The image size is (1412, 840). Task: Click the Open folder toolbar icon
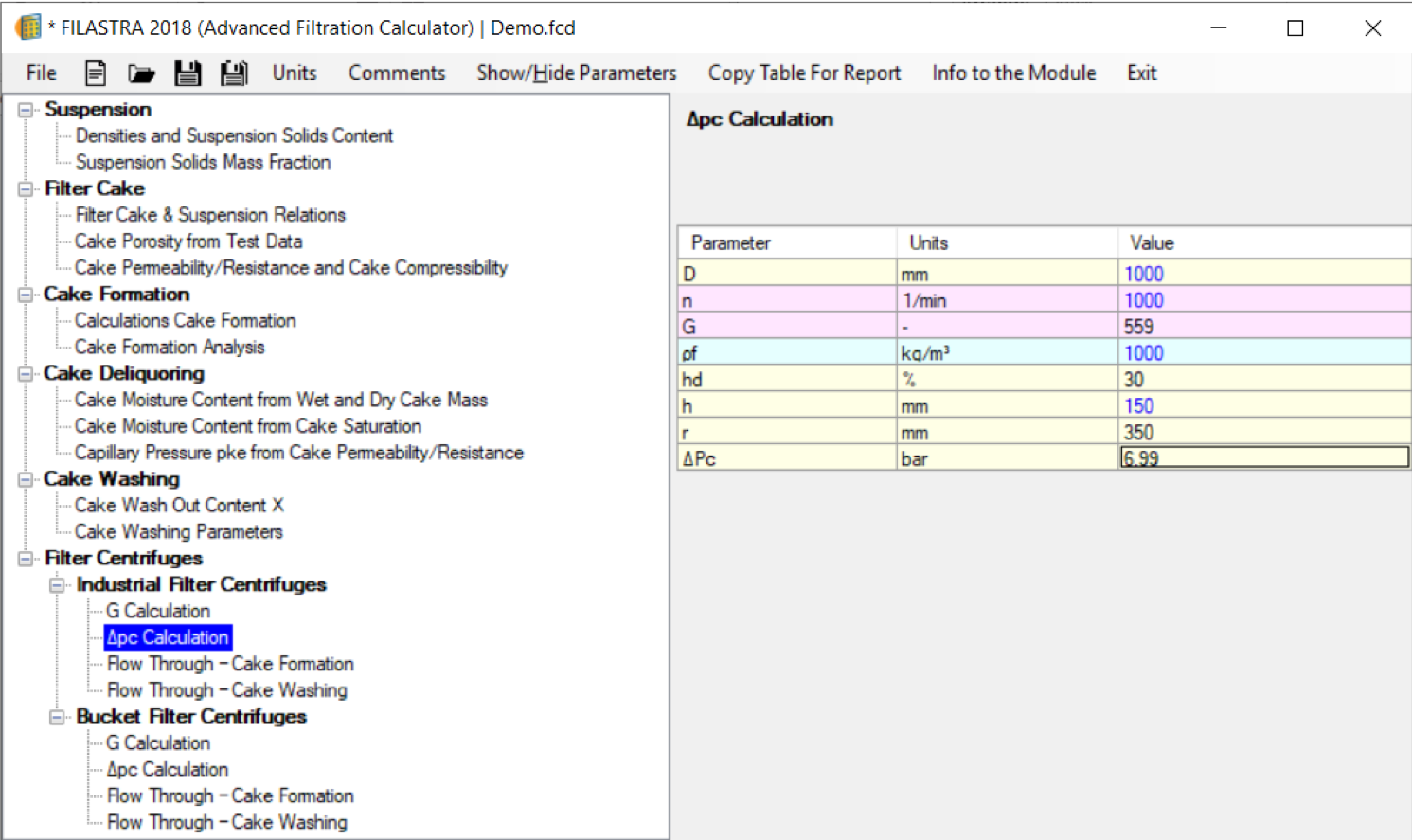point(141,73)
